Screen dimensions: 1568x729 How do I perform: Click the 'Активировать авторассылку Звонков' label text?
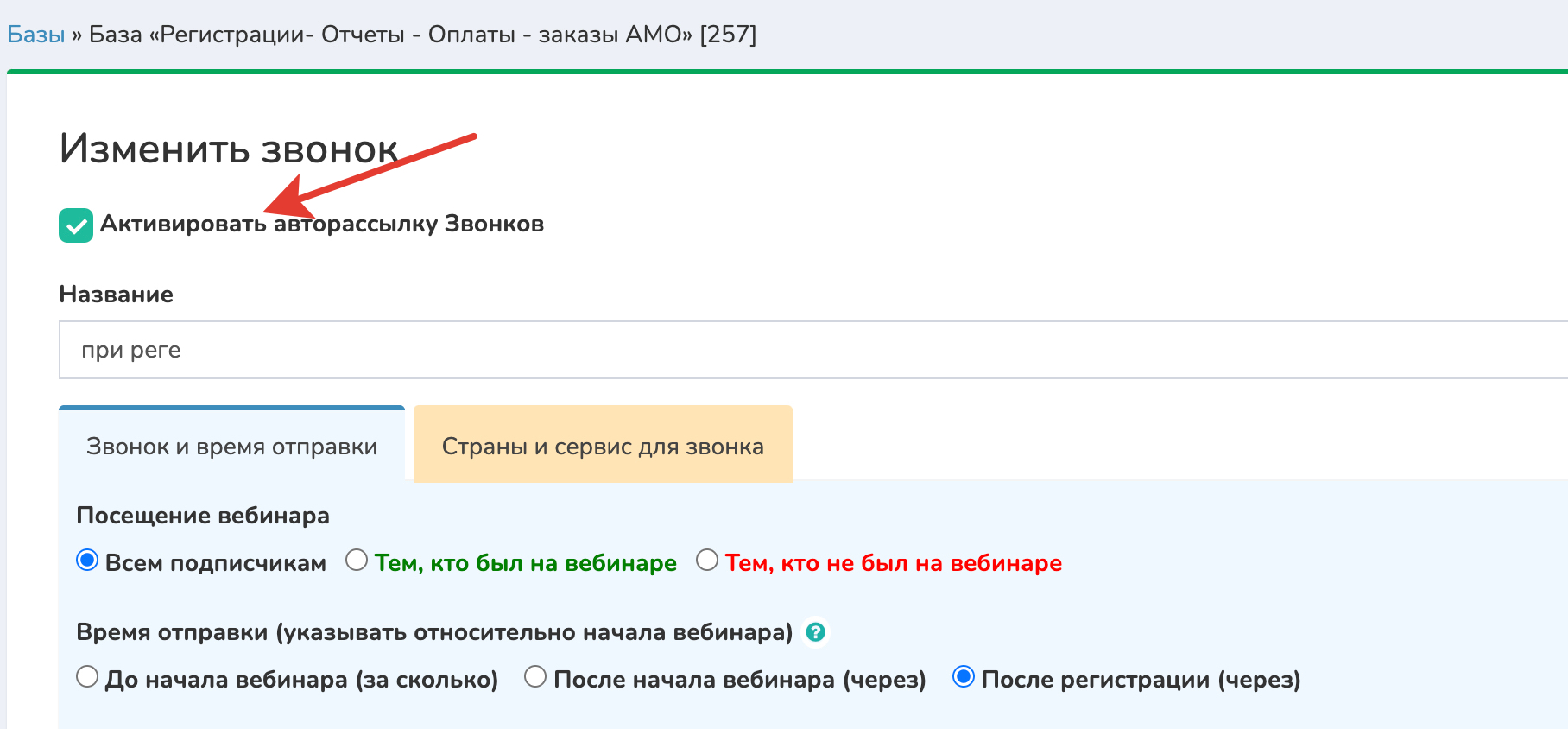pyautogui.click(x=321, y=224)
